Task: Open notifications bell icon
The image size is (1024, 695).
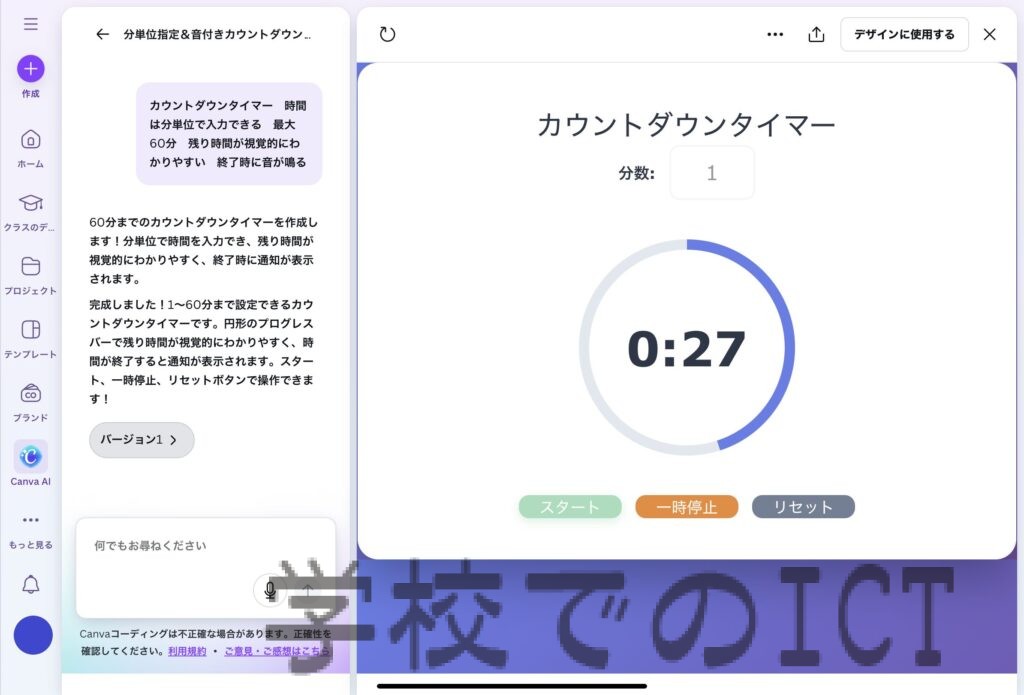Action: (x=30, y=585)
